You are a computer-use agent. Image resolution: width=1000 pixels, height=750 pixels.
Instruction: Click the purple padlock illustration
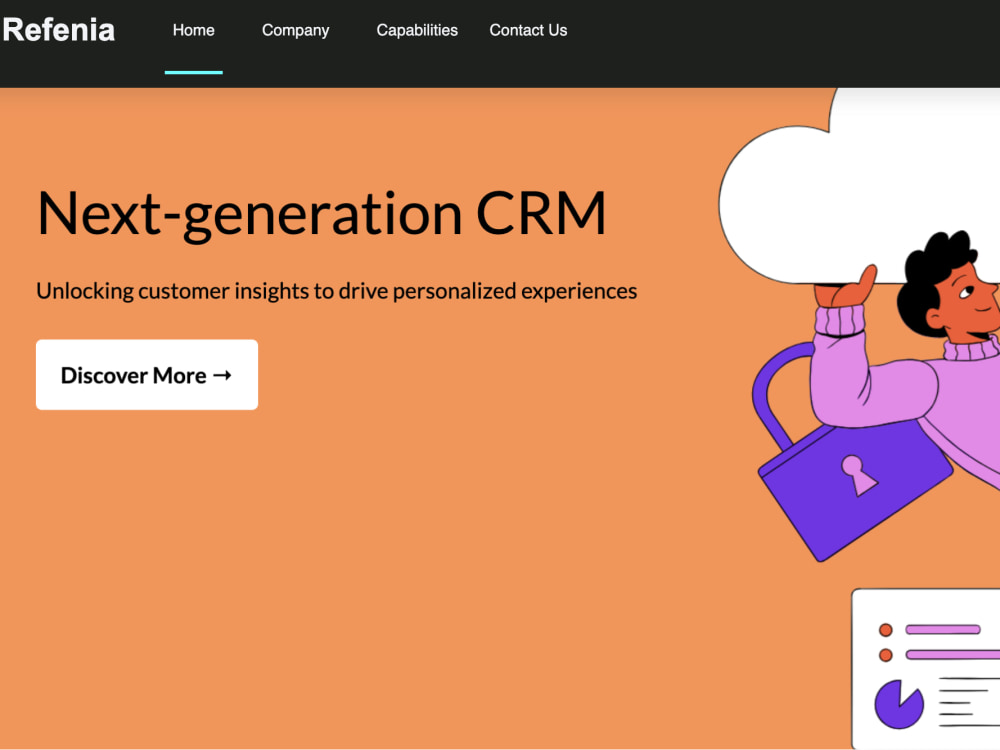[852, 454]
